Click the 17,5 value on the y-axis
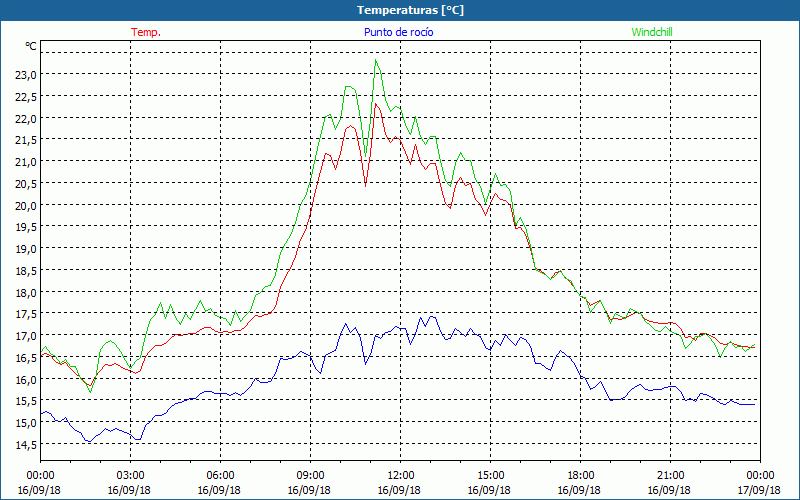 click(x=26, y=314)
